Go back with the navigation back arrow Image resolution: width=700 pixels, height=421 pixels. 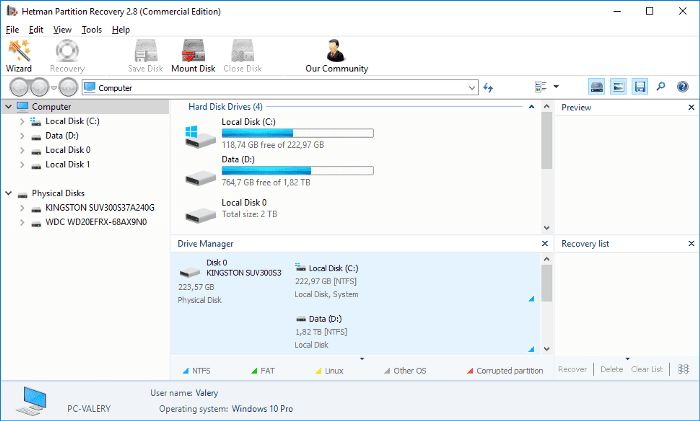click(x=19, y=88)
